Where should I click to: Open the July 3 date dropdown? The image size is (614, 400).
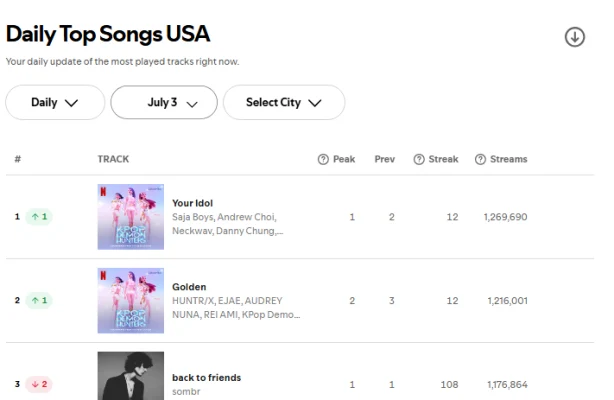pos(163,102)
